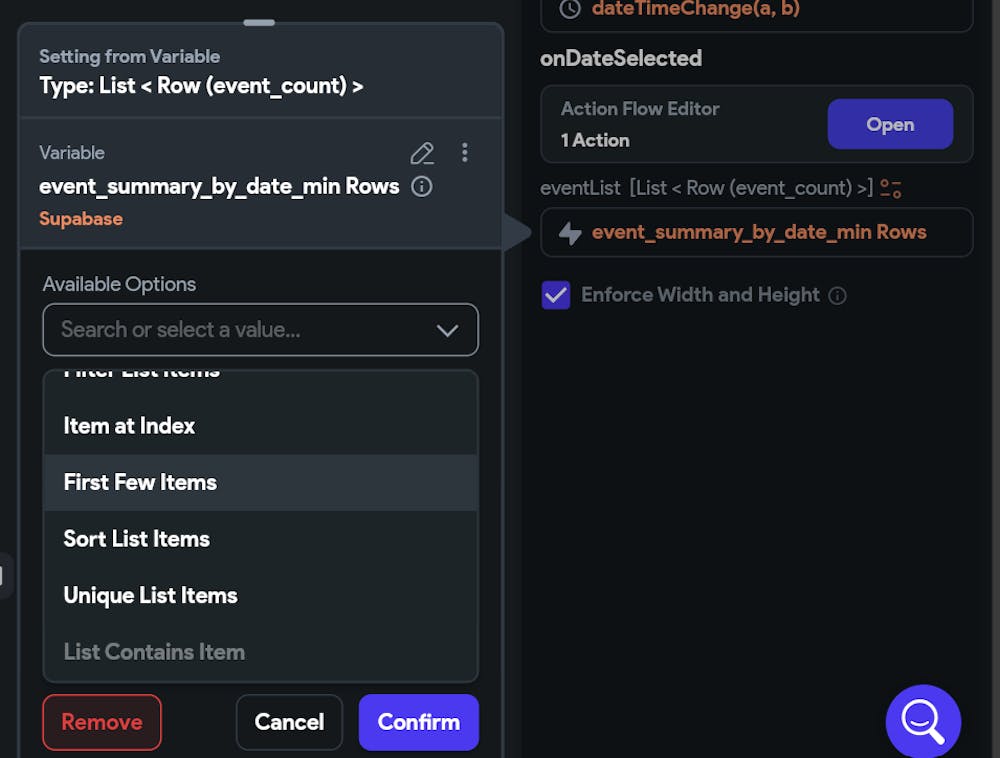Screen dimensions: 1000x758
Task: Click the lightning bolt variable icon
Action: point(570,233)
